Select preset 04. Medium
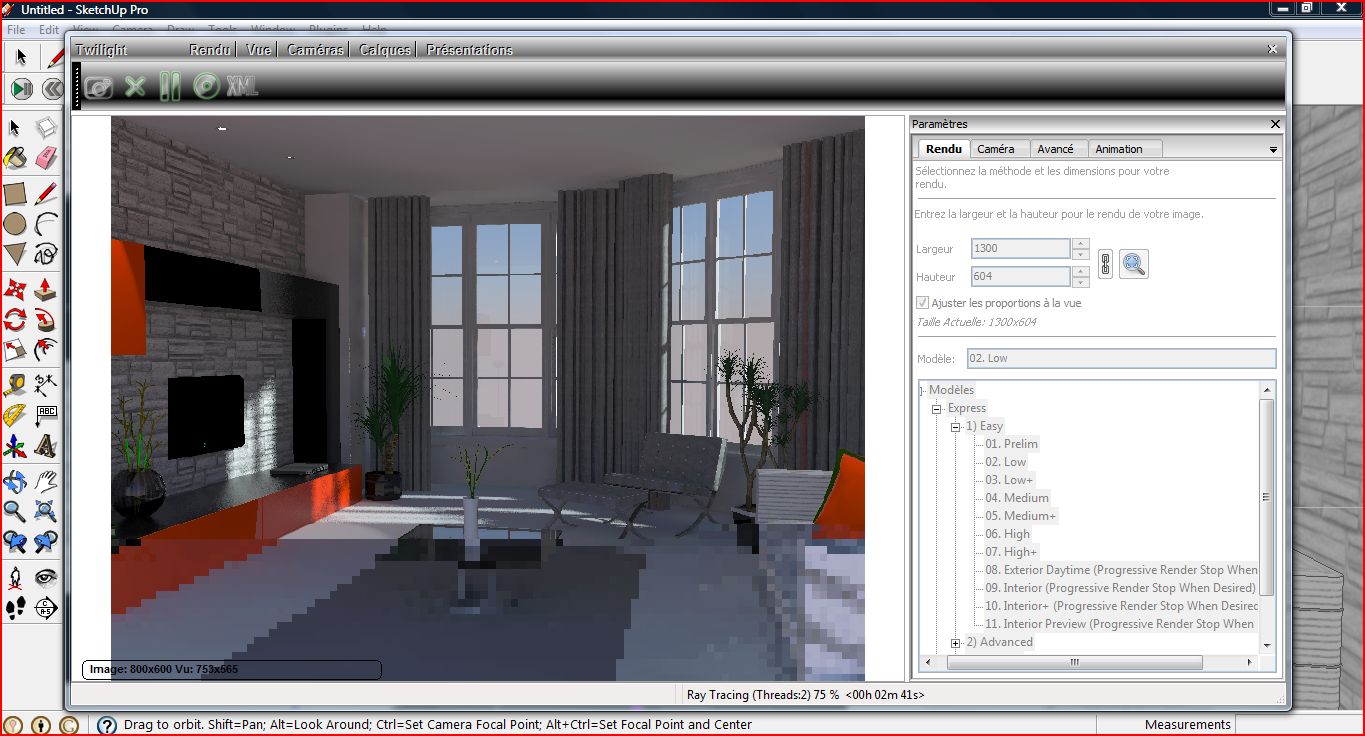Image resolution: width=1365 pixels, height=736 pixels. tap(1017, 498)
